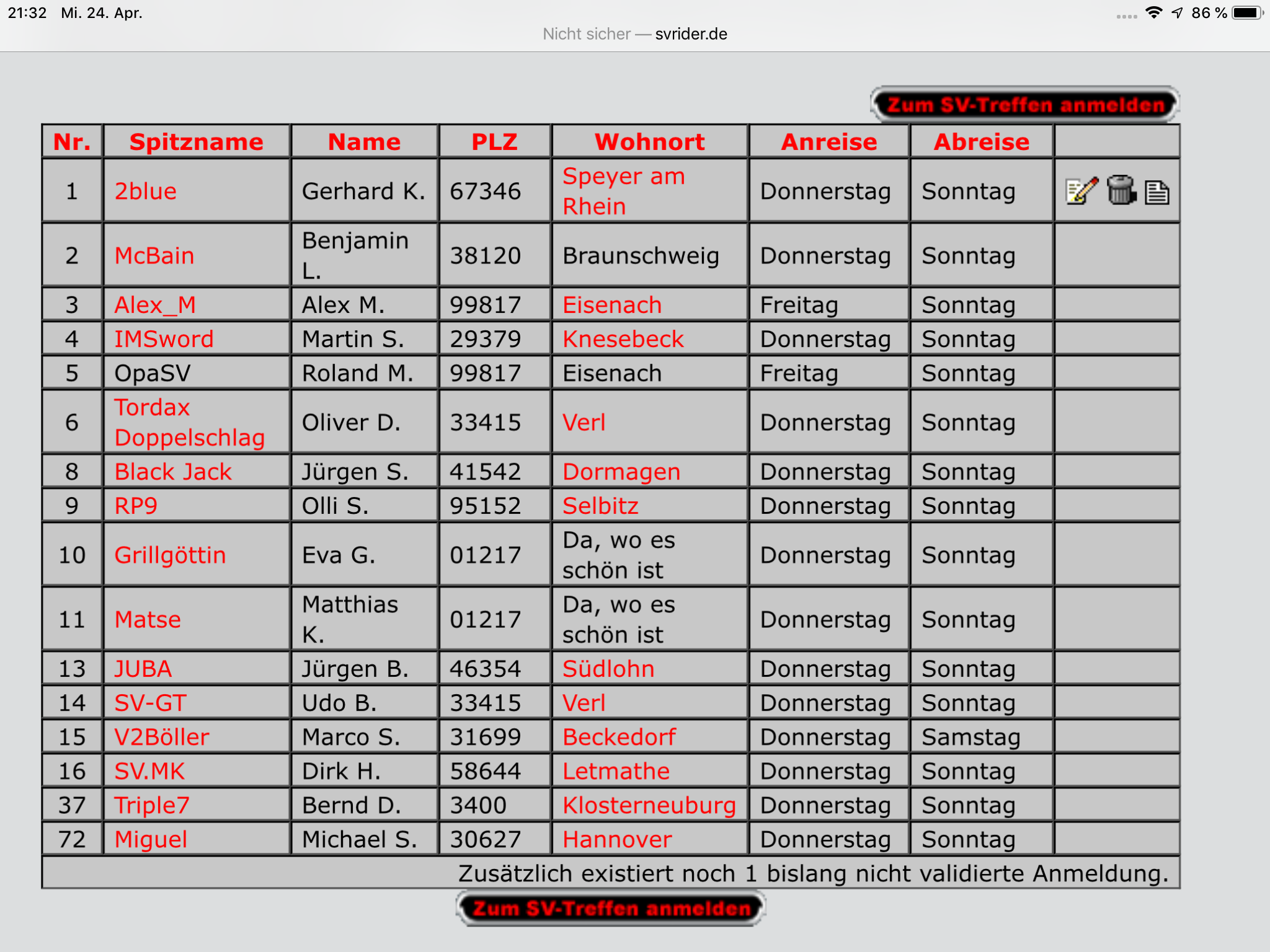The image size is (1270, 952).
Task: Click the Anreise column header
Action: point(828,142)
